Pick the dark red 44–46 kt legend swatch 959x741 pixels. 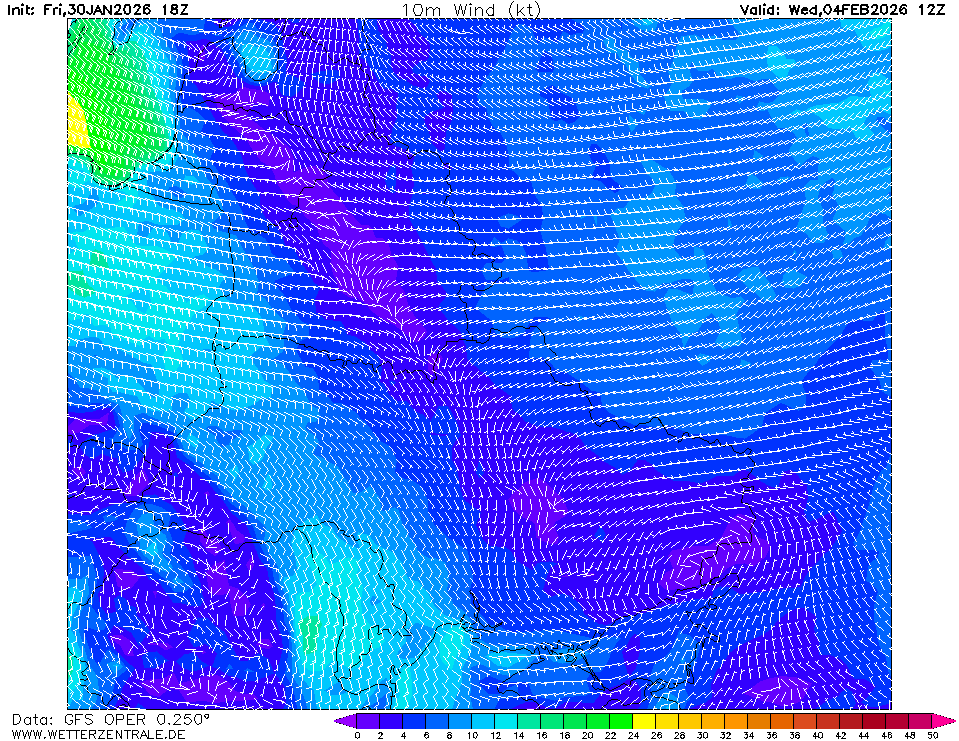point(875,720)
